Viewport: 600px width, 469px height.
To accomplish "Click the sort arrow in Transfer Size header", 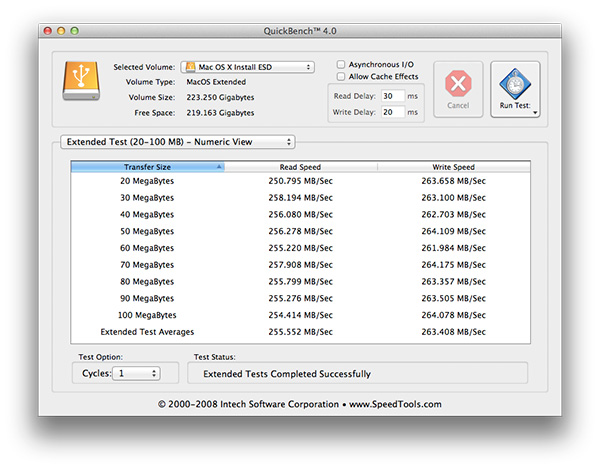I will 219,166.
